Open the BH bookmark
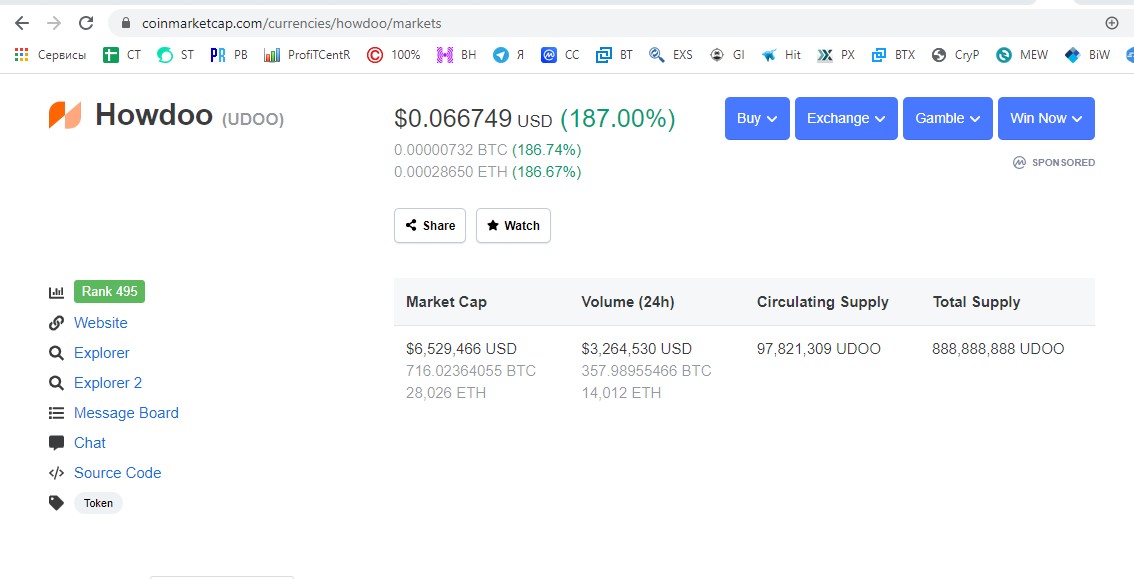This screenshot has height=579, width=1134. click(x=456, y=54)
